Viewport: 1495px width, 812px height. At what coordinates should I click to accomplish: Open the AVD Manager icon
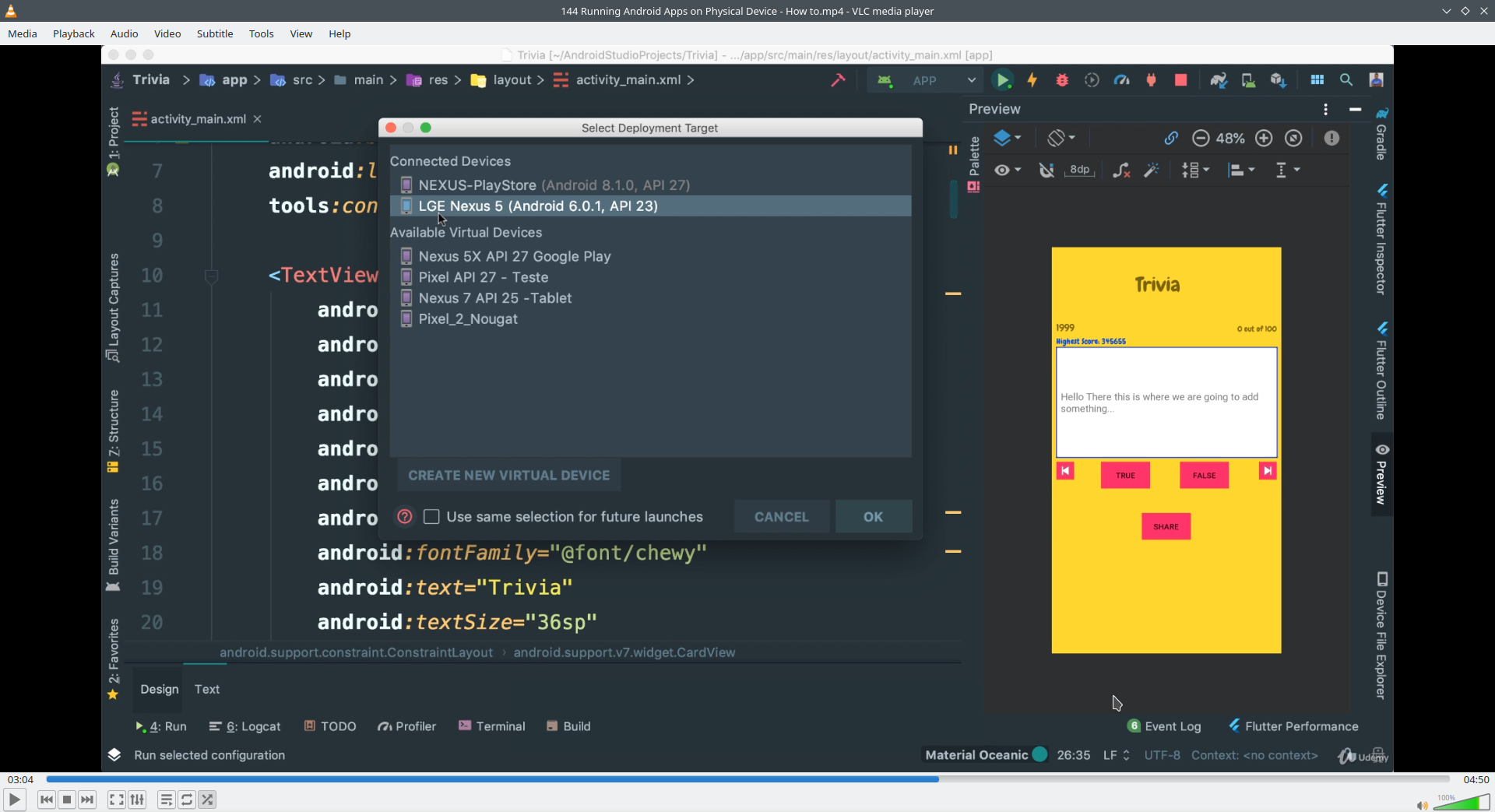[1248, 80]
